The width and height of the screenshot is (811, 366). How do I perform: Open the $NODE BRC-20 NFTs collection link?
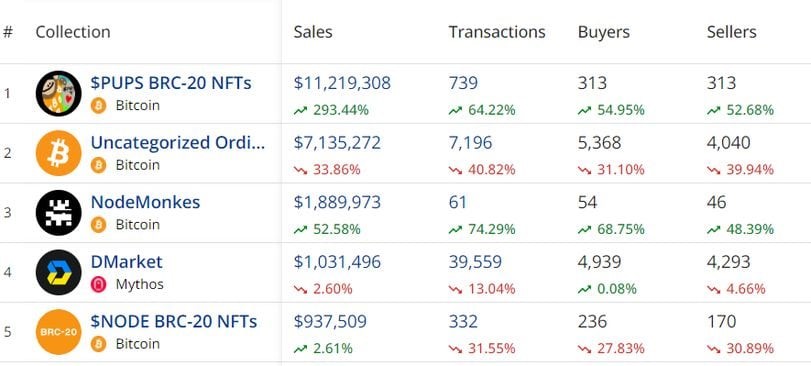pos(174,321)
